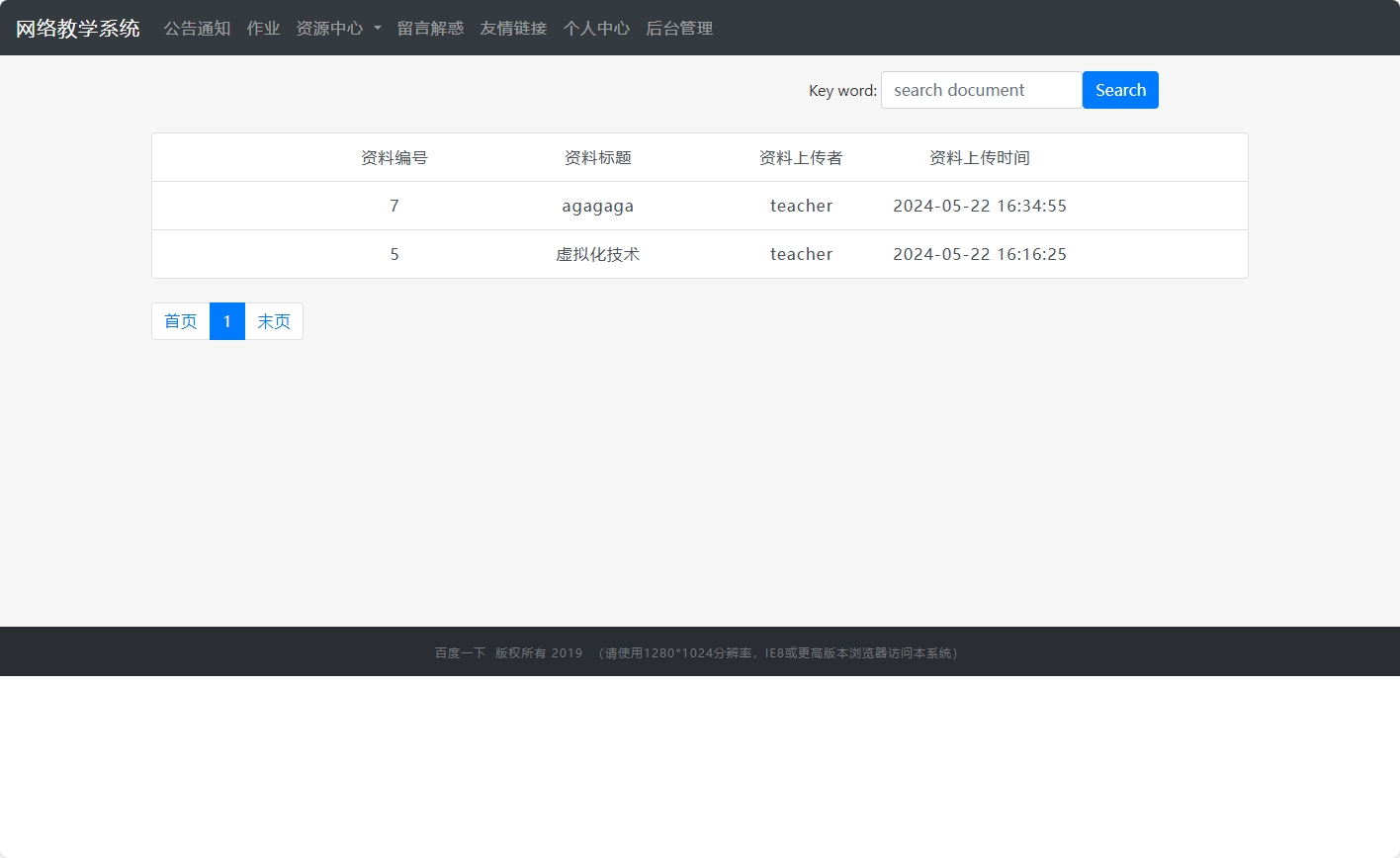Open the 个人中心 page
Viewport: 1400px width, 858px height.
point(595,28)
